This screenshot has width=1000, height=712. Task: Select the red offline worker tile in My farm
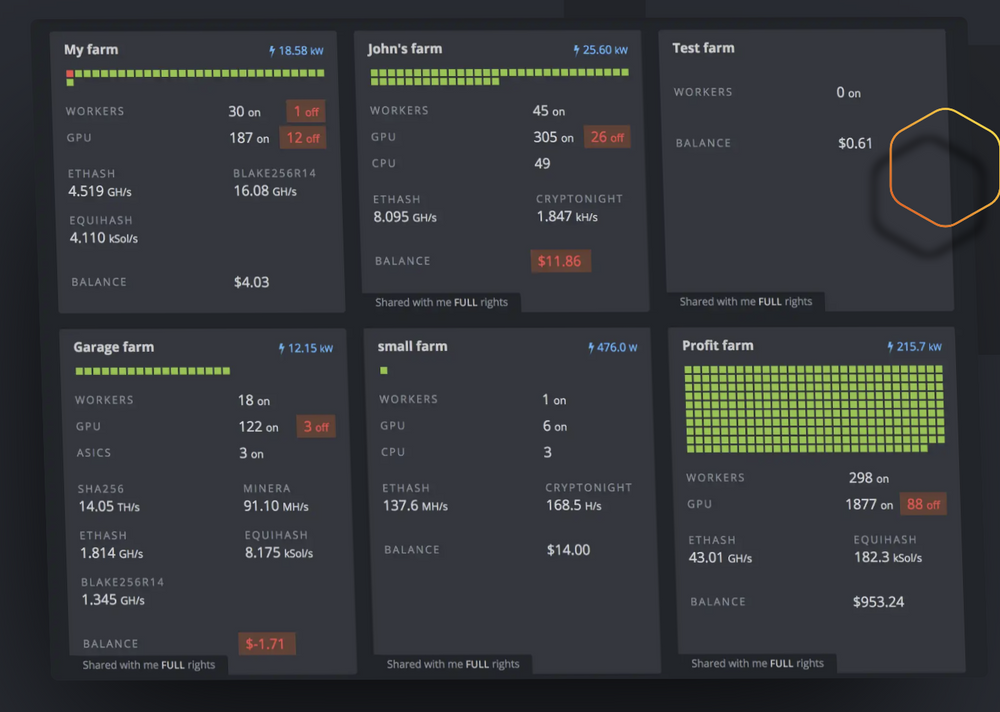[x=69, y=73]
